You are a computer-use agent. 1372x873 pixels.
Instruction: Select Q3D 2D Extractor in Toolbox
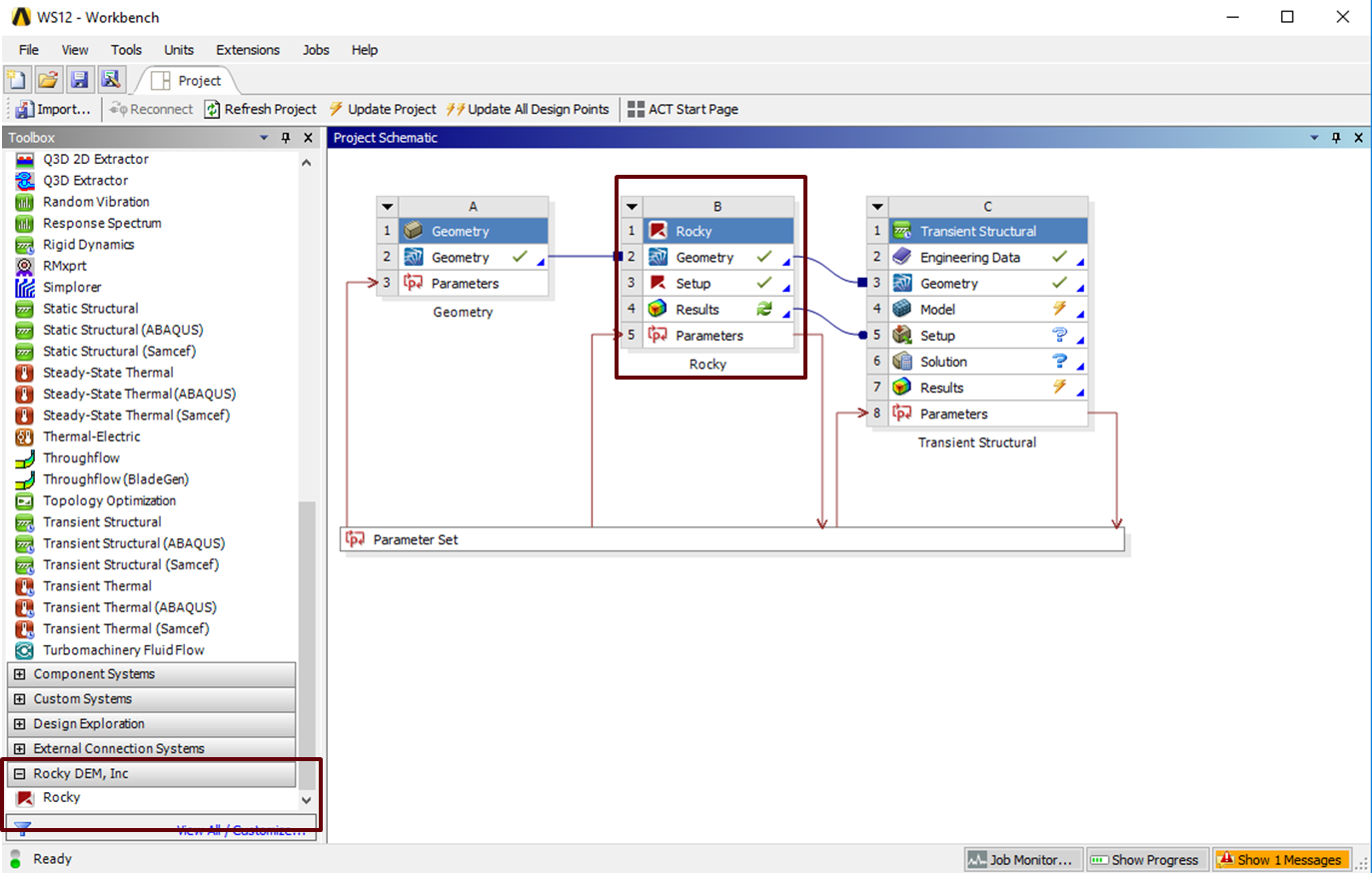click(x=96, y=159)
